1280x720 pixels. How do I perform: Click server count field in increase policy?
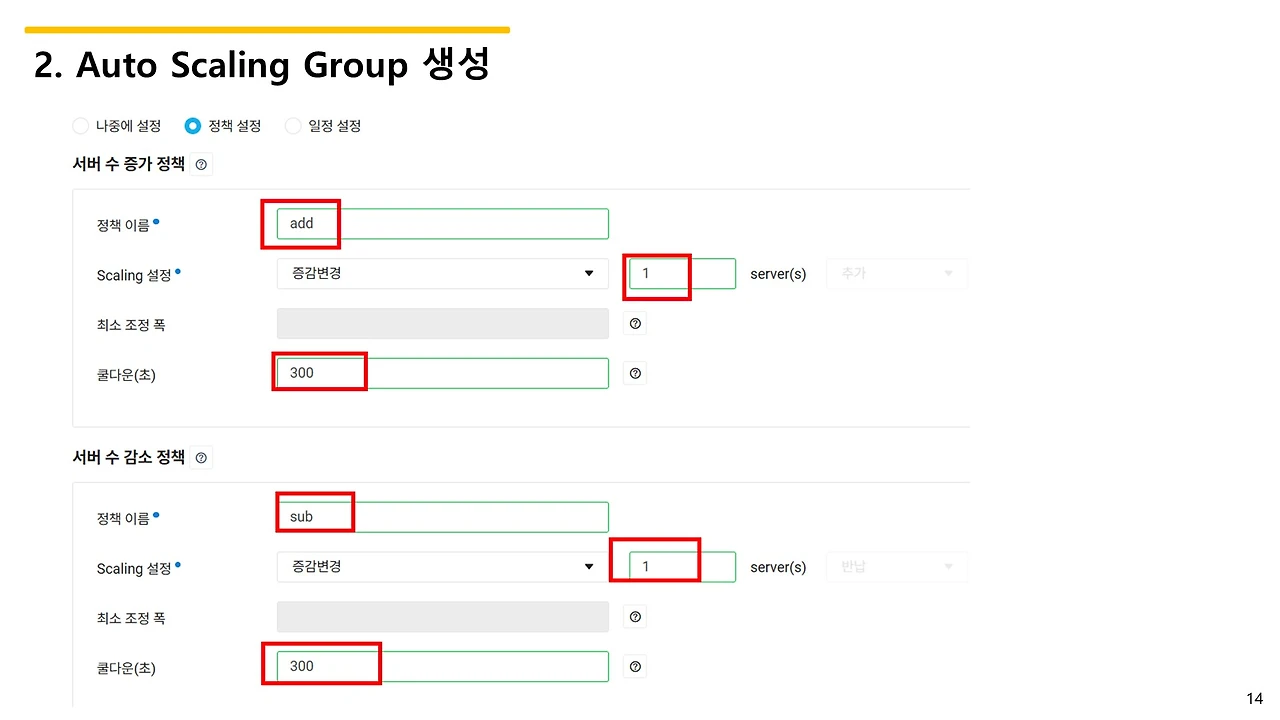682,273
